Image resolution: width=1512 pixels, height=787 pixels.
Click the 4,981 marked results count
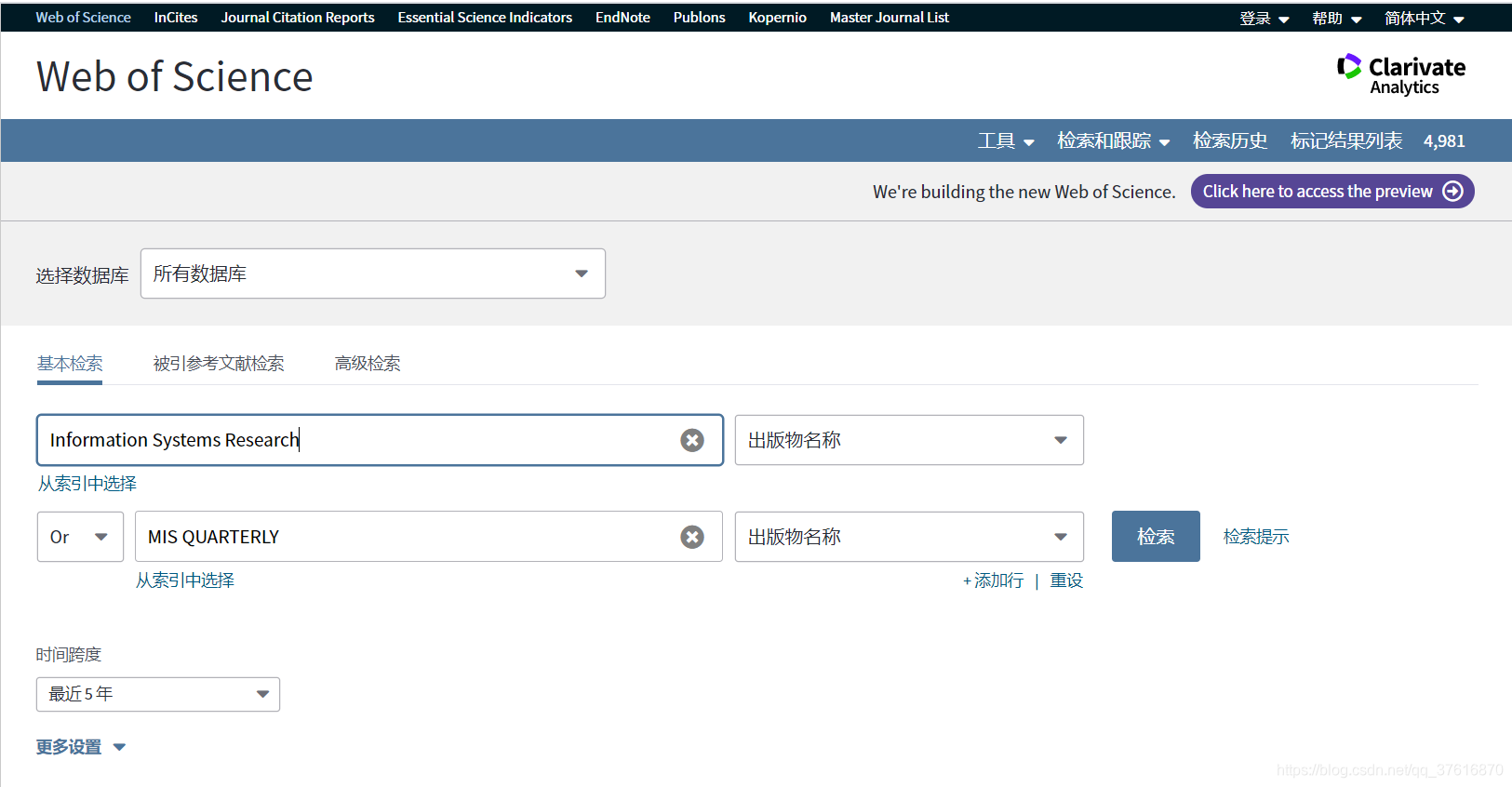(1444, 141)
